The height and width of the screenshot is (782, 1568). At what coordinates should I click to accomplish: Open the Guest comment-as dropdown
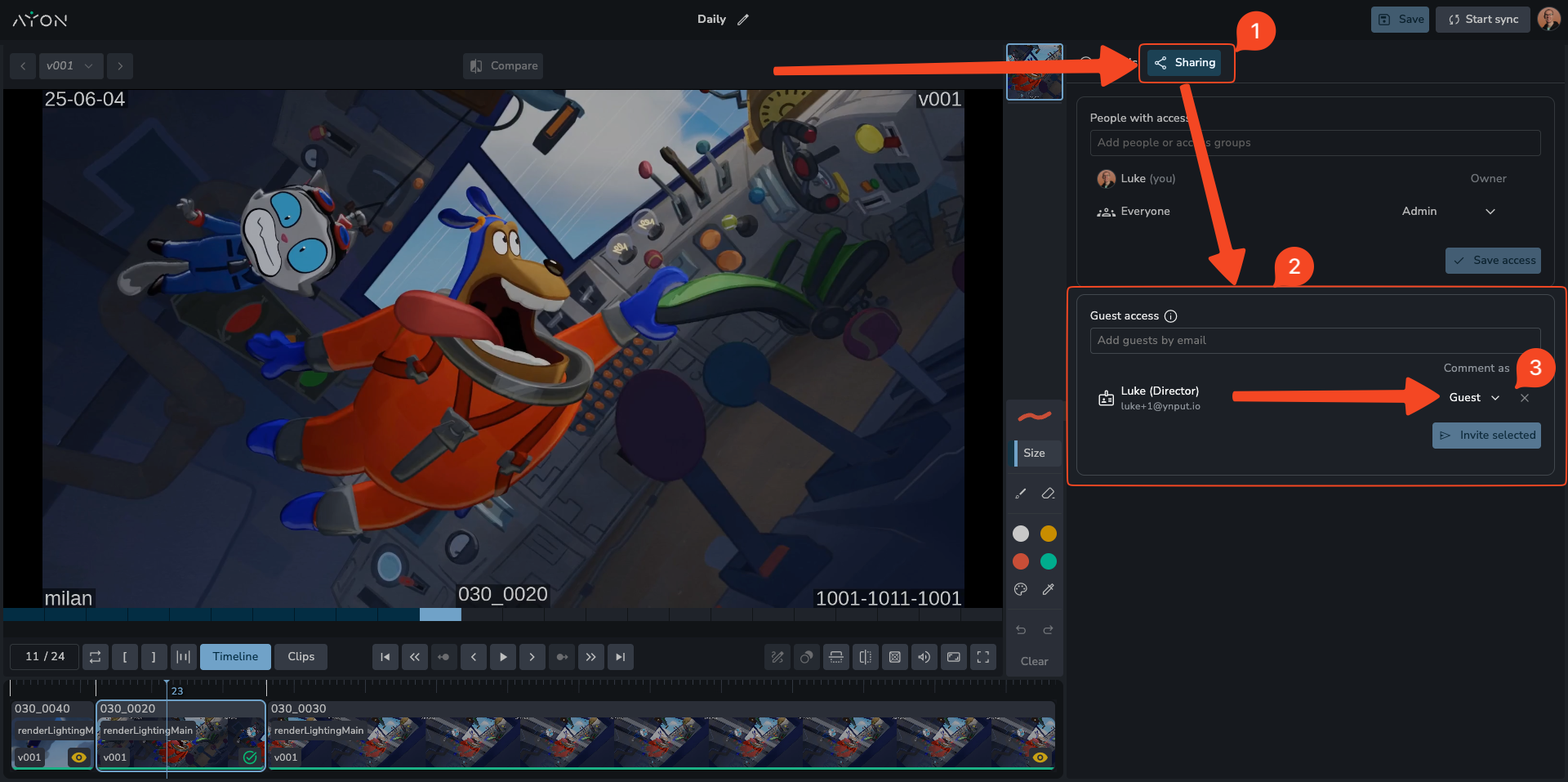1475,398
